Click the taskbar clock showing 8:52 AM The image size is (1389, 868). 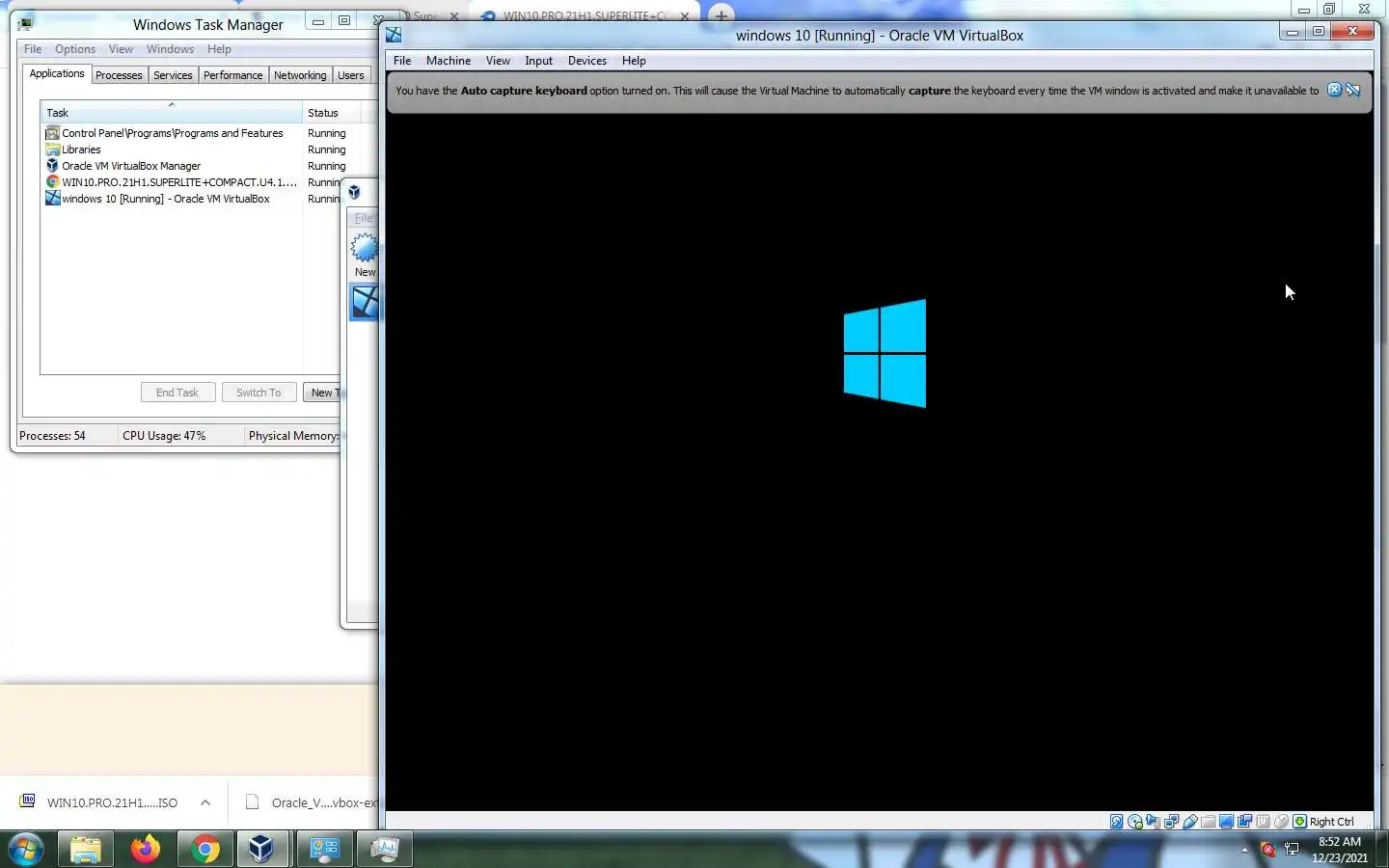point(1340,850)
